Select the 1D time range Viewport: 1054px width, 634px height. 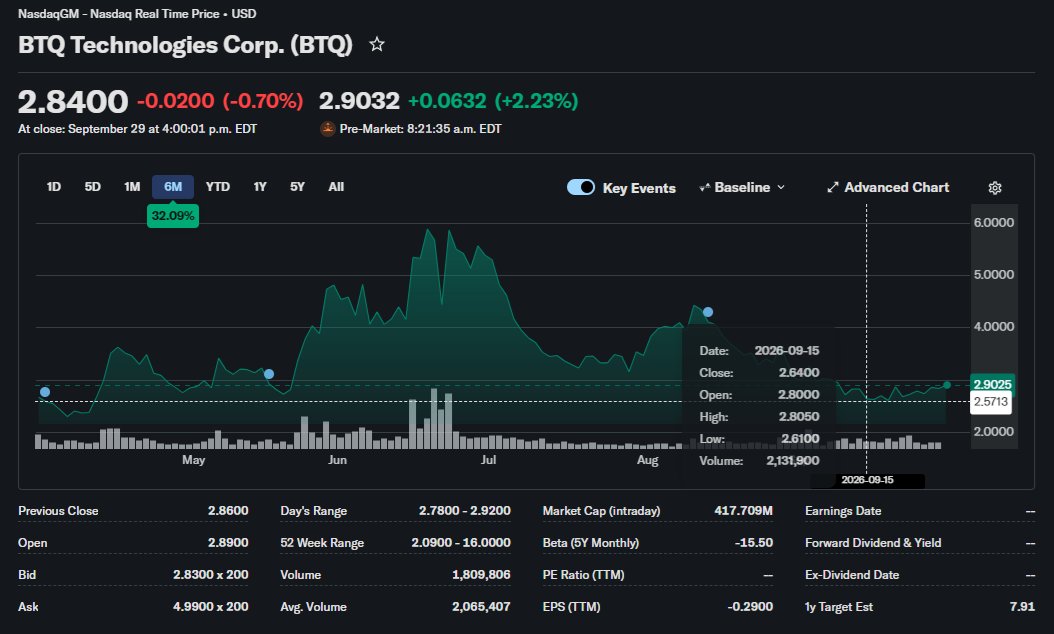tap(54, 187)
